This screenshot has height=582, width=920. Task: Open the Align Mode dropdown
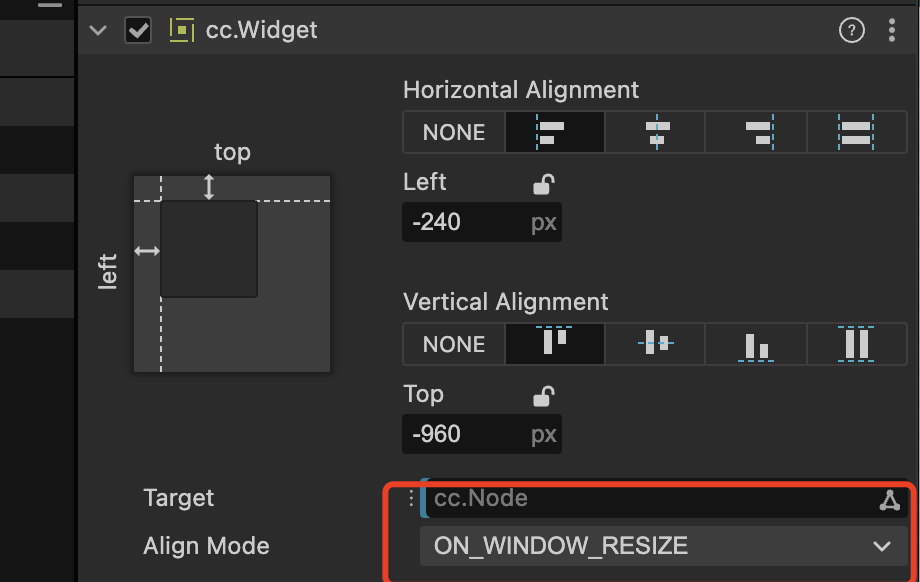(663, 546)
